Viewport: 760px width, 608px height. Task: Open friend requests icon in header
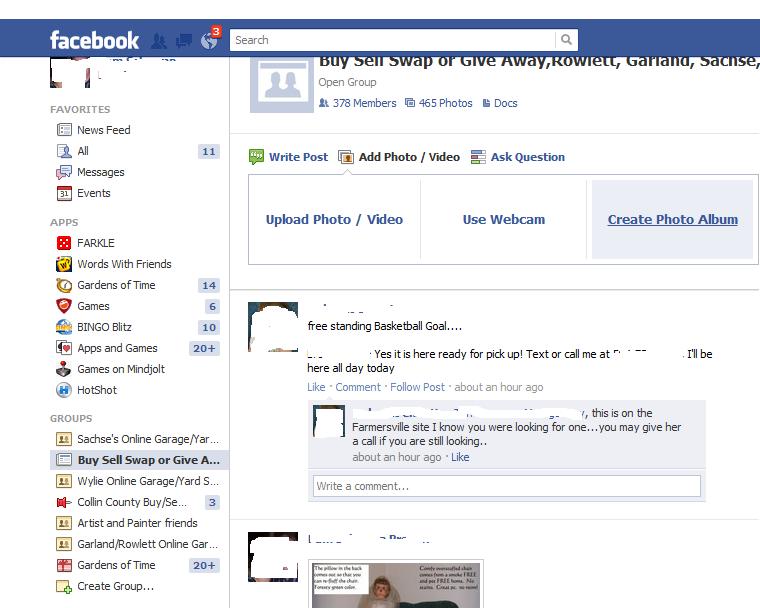click(x=158, y=41)
